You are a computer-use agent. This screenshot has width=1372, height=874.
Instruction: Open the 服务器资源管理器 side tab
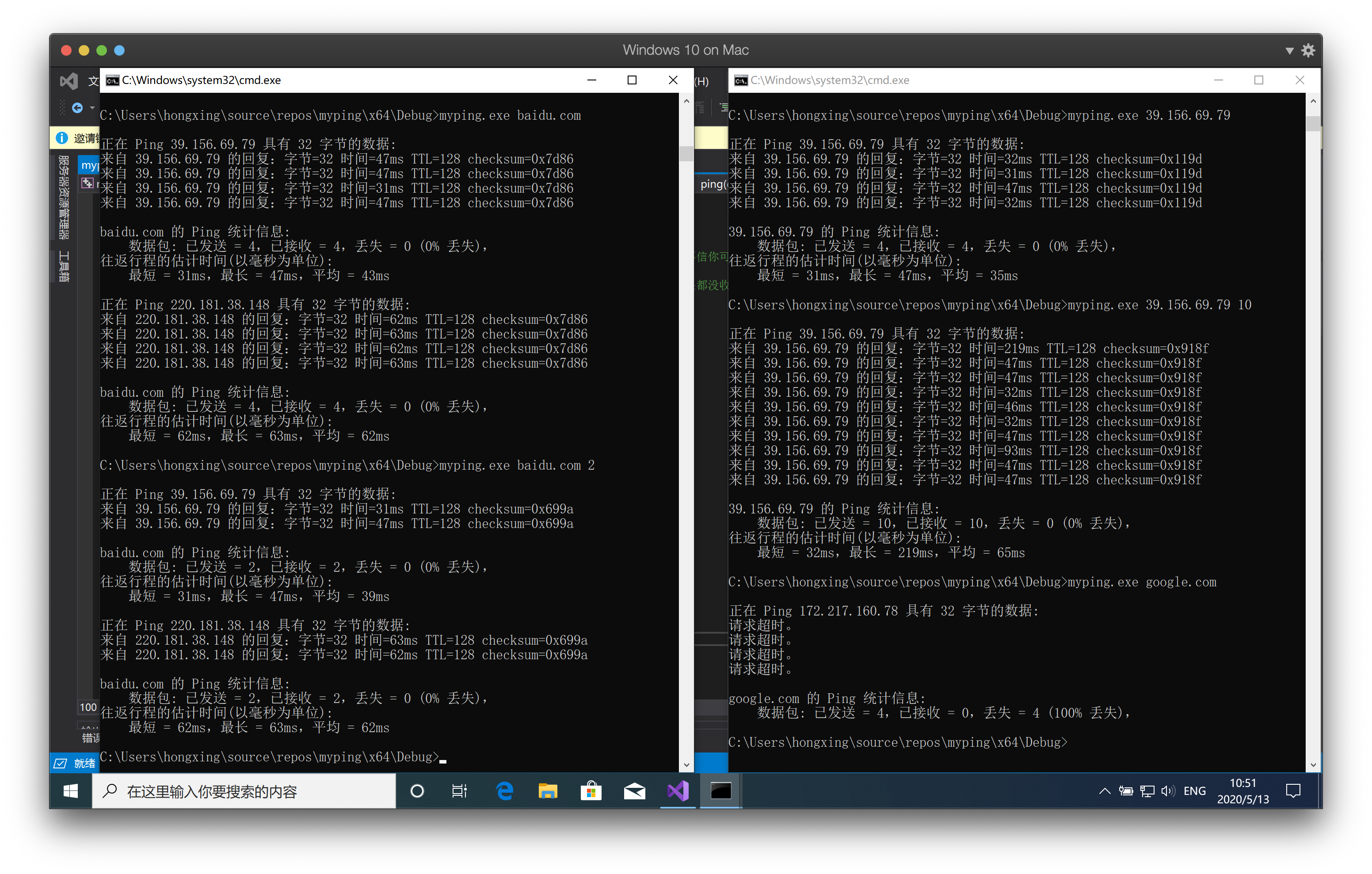[64, 197]
